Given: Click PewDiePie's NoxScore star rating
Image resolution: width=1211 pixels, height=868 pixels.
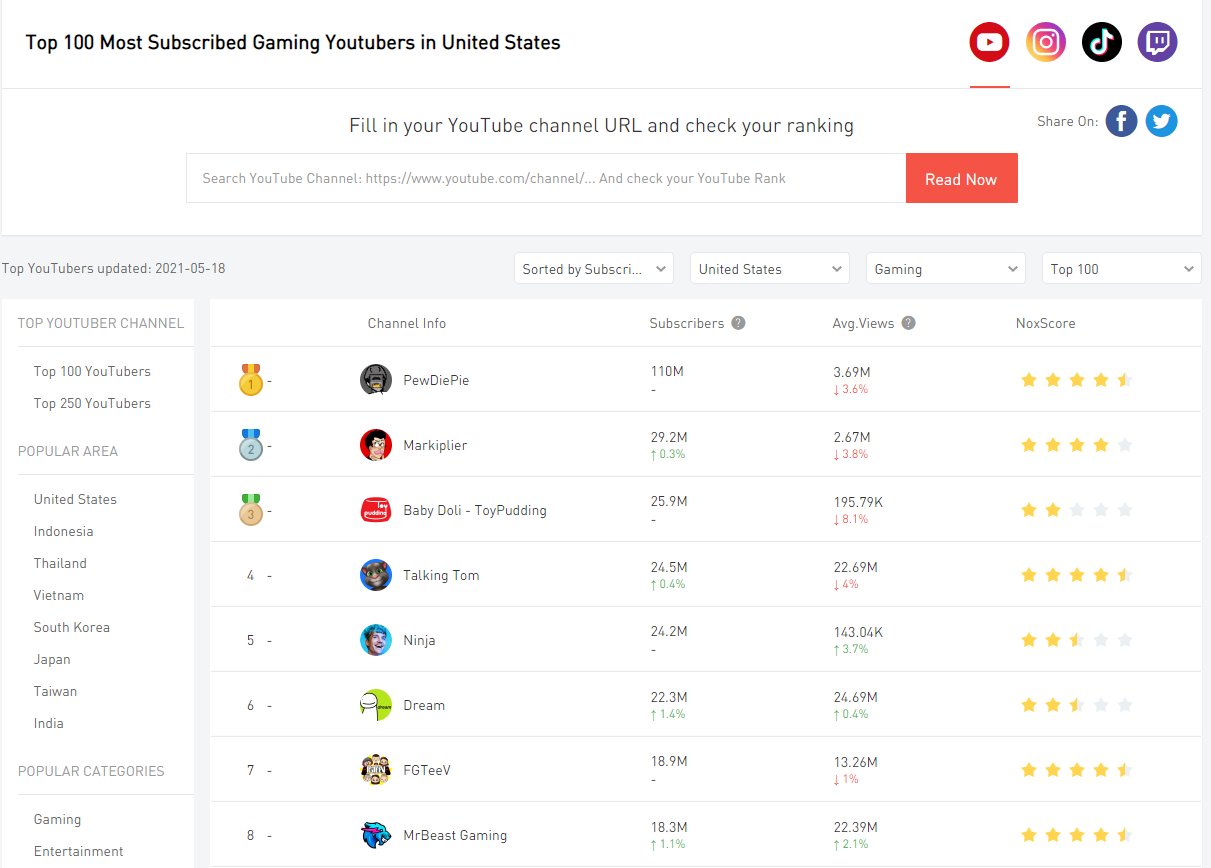Looking at the screenshot, I should (1076, 380).
